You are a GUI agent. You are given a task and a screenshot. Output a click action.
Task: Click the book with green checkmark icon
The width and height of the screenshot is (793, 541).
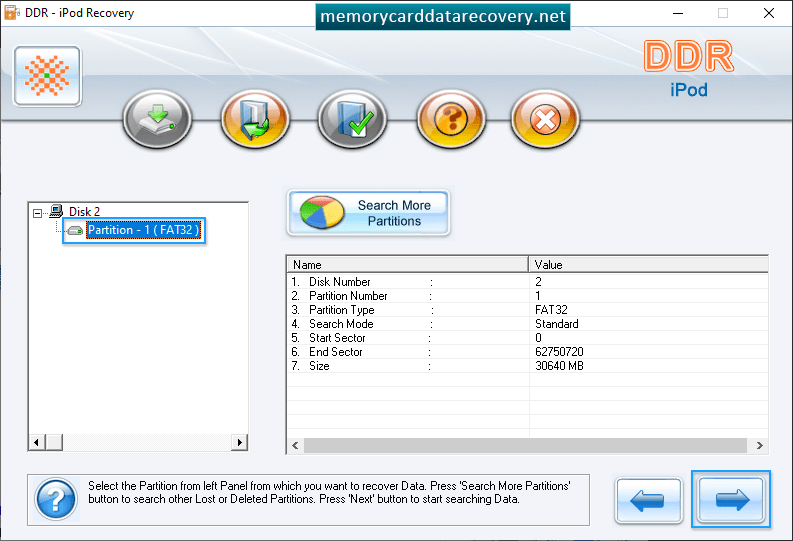coord(352,119)
